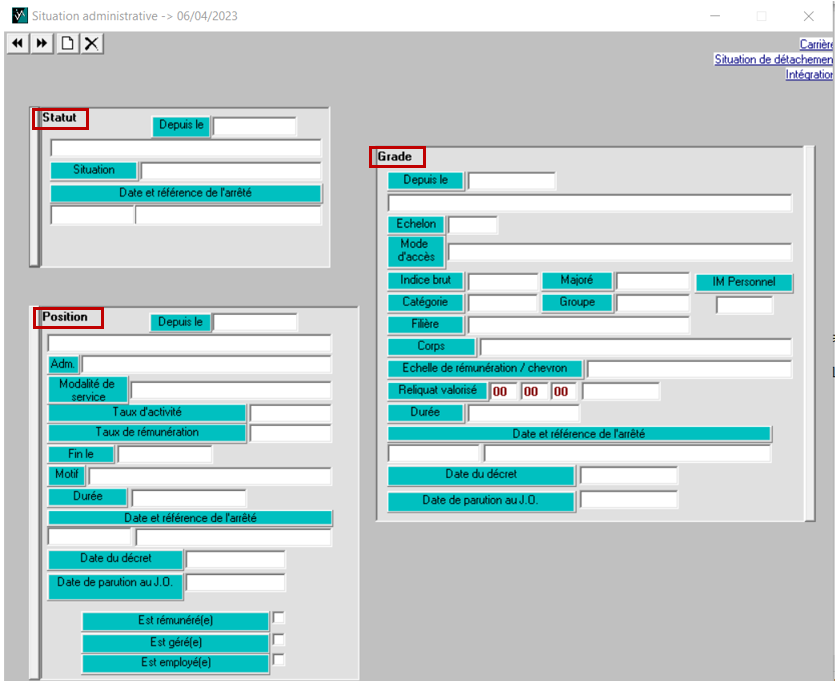Close the Situation administrative window
This screenshot has width=835, height=681.
click(x=808, y=16)
